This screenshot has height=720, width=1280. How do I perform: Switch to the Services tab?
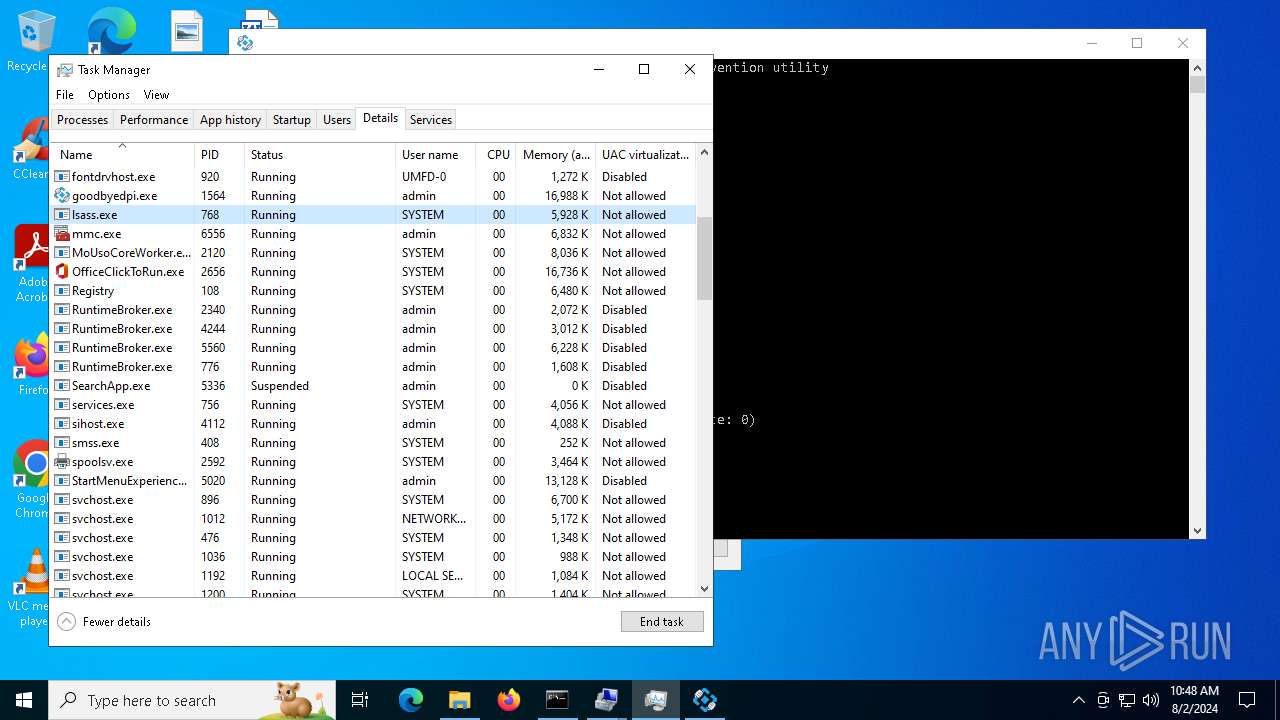point(431,120)
